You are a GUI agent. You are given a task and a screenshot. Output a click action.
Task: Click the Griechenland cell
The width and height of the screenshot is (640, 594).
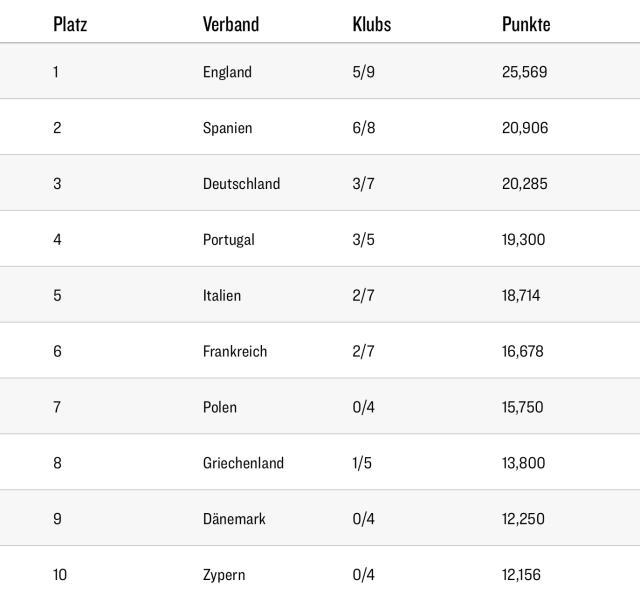243,463
